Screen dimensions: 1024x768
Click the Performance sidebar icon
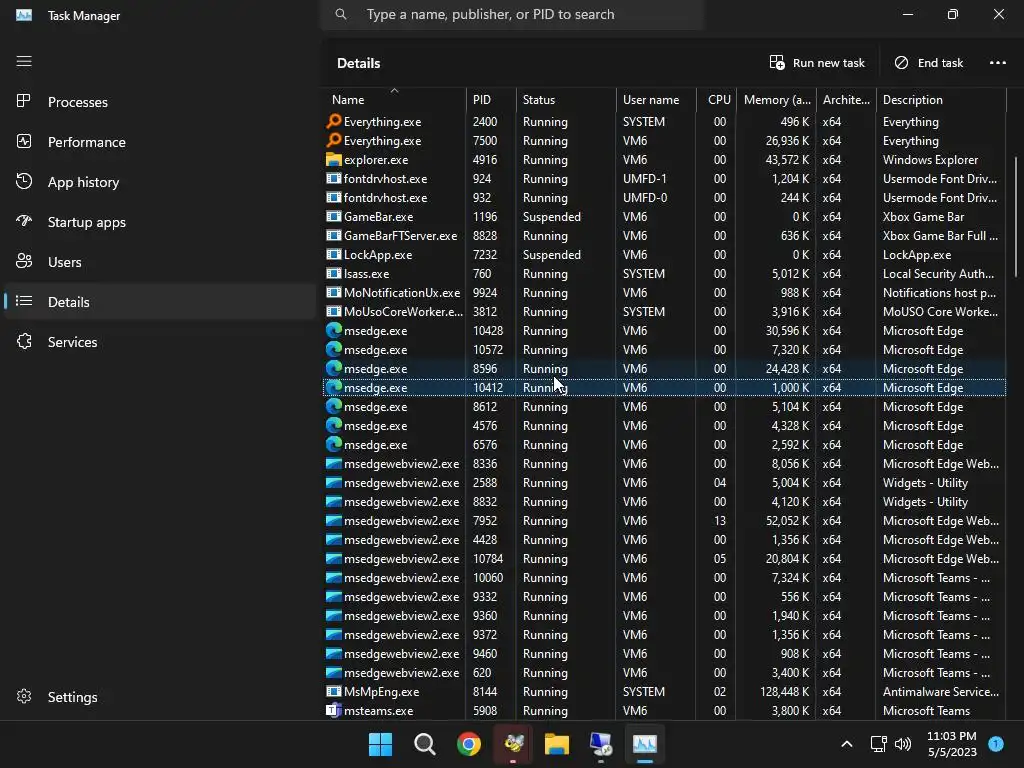24,141
